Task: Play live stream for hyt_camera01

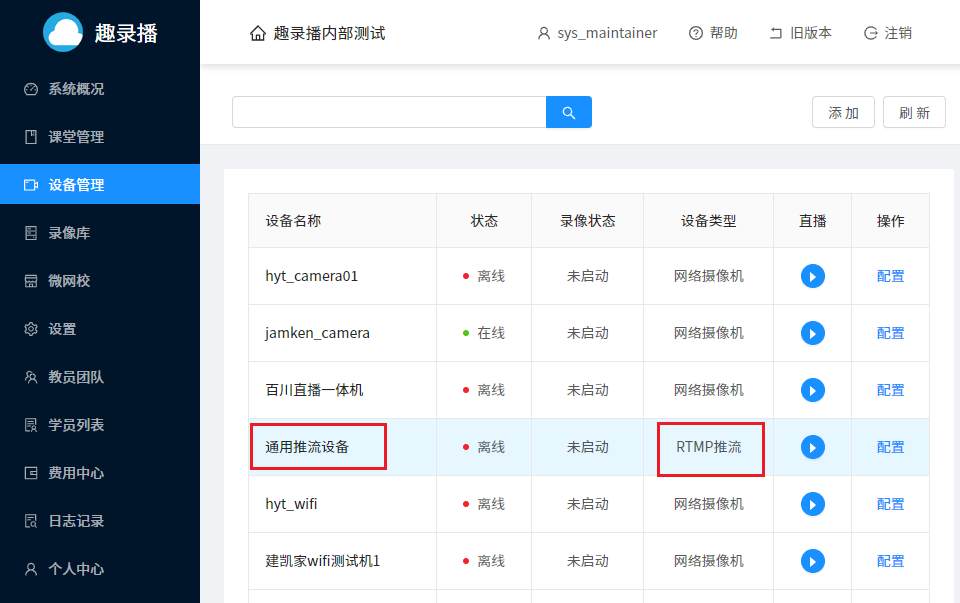Action: 812,276
